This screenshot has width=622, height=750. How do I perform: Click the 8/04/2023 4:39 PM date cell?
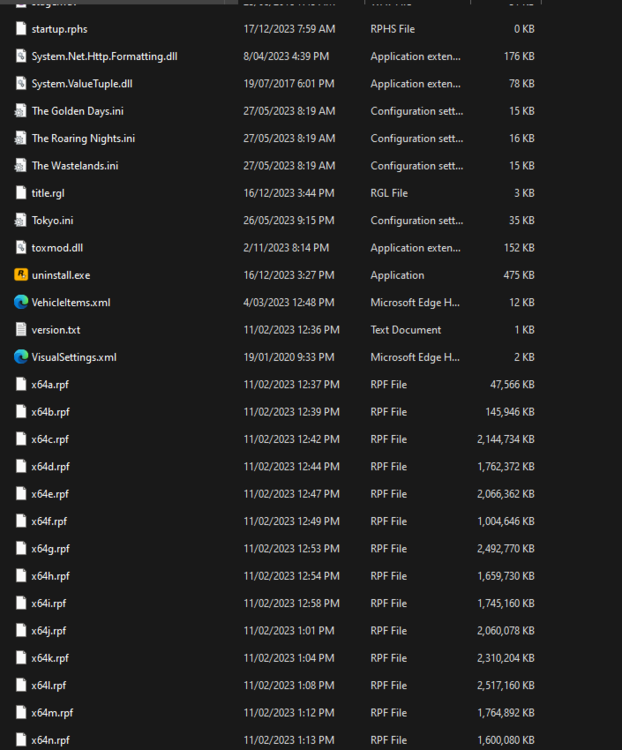(286, 56)
